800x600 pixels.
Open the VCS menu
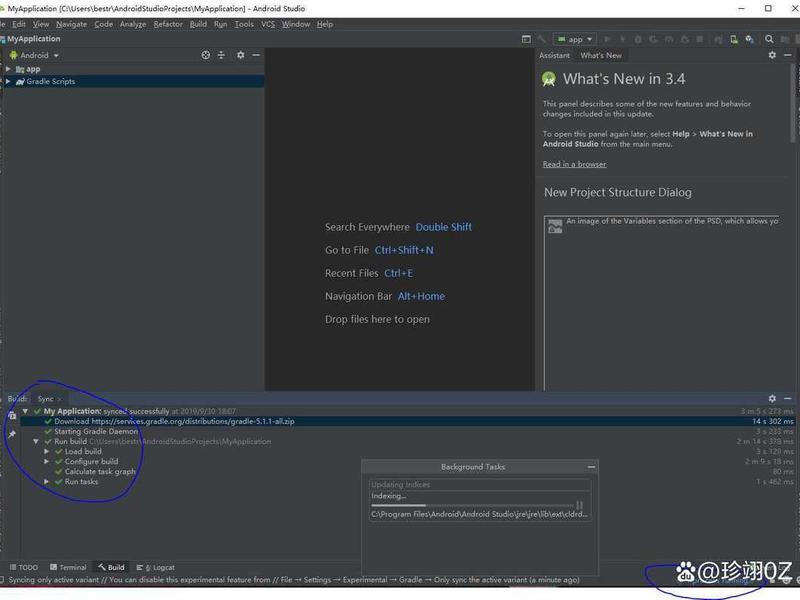point(268,24)
